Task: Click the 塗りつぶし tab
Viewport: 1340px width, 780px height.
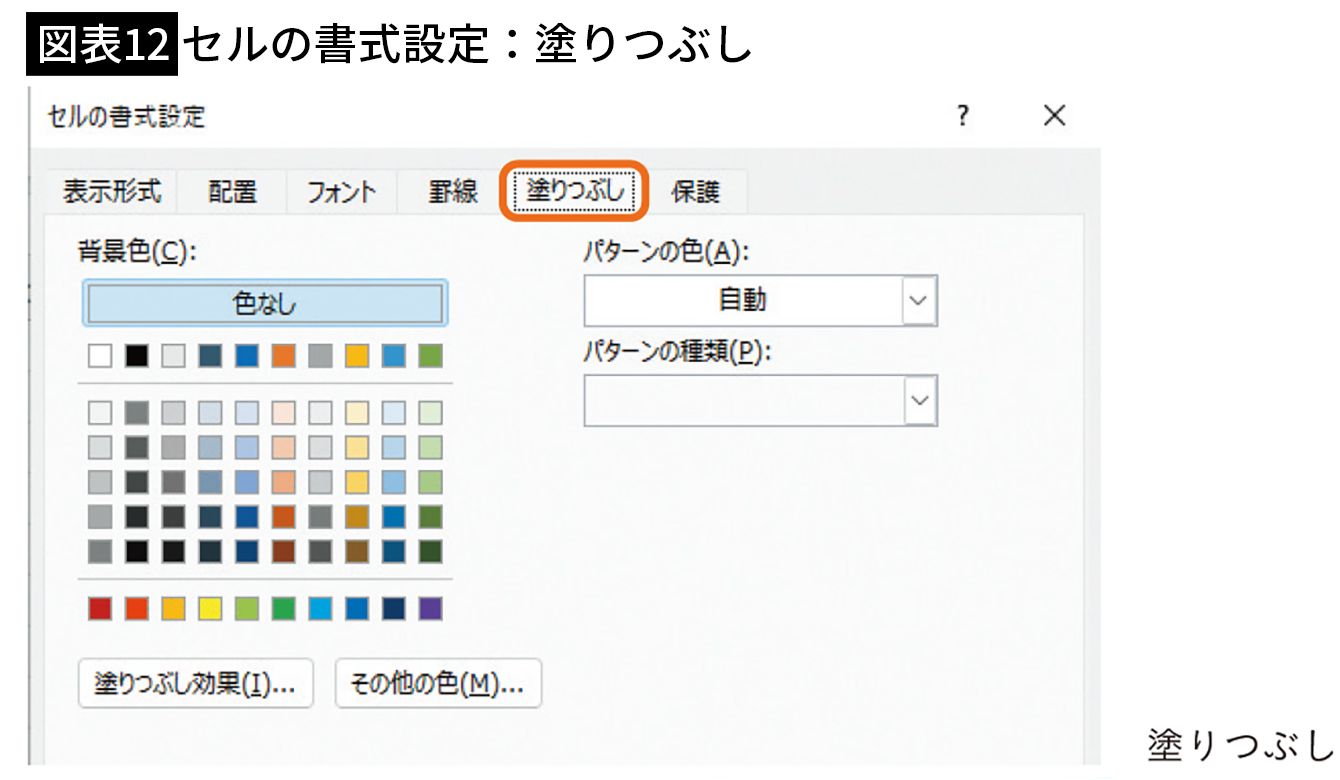Action: point(574,191)
